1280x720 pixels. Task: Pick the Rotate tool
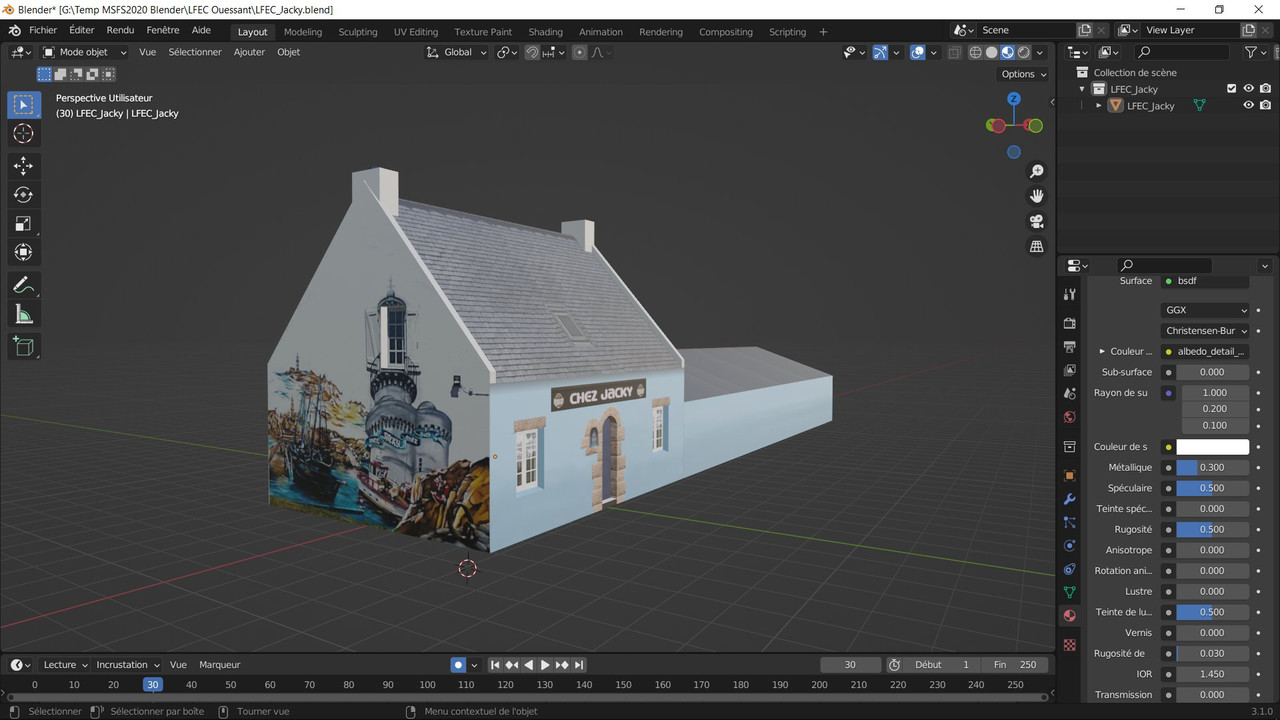tap(24, 195)
